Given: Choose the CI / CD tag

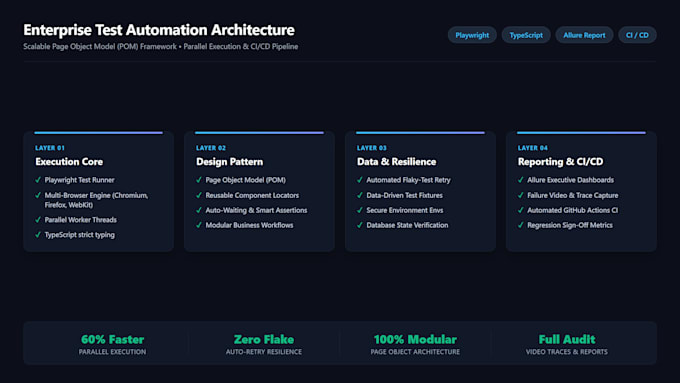Looking at the screenshot, I should [x=637, y=35].
